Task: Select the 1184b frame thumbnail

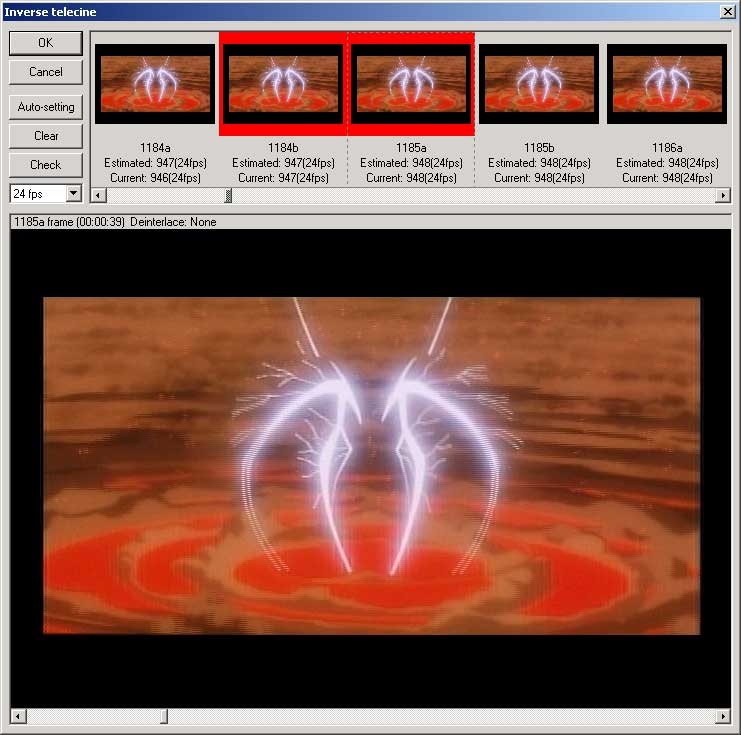Action: click(x=283, y=84)
